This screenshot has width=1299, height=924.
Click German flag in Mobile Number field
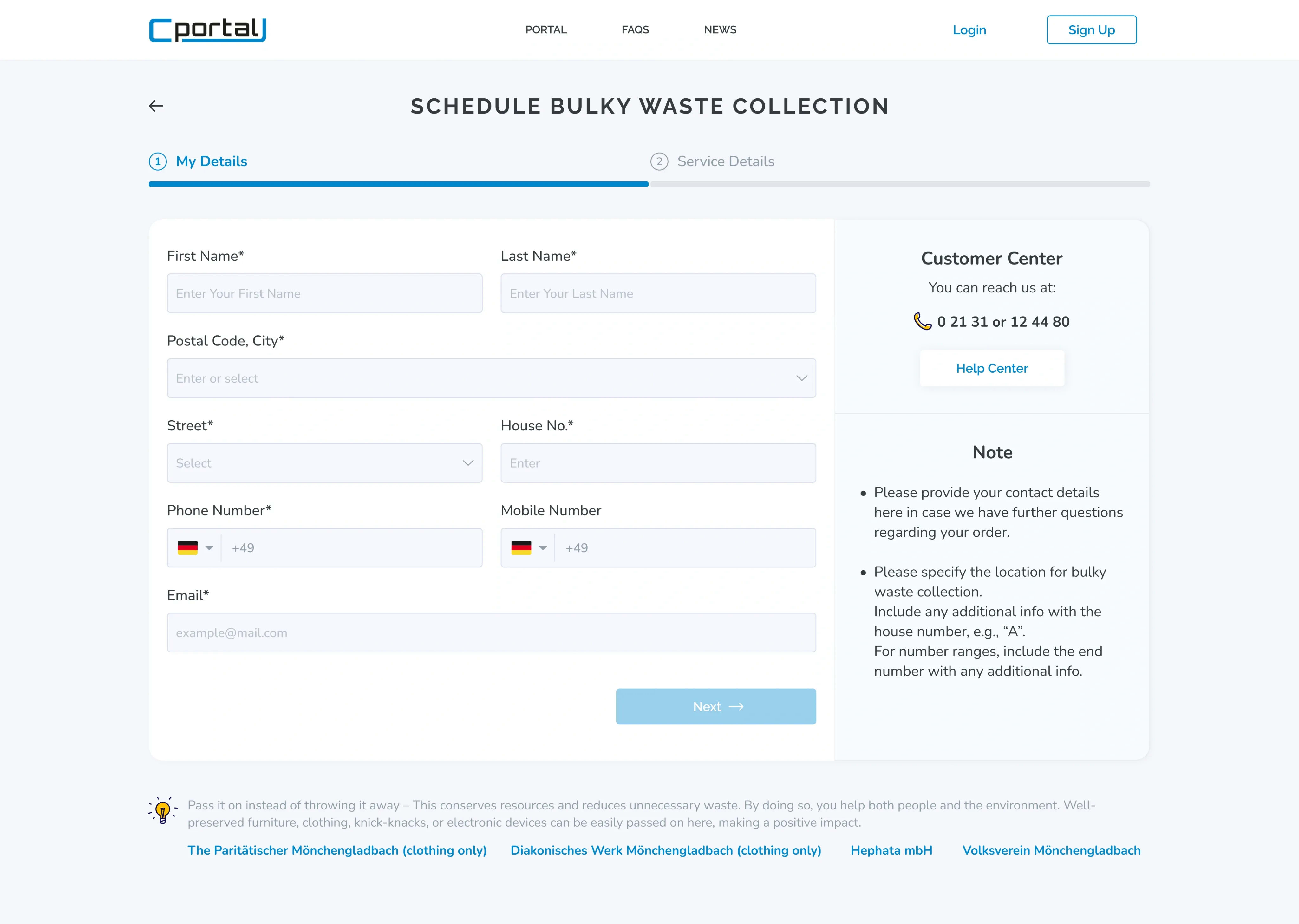tap(521, 547)
